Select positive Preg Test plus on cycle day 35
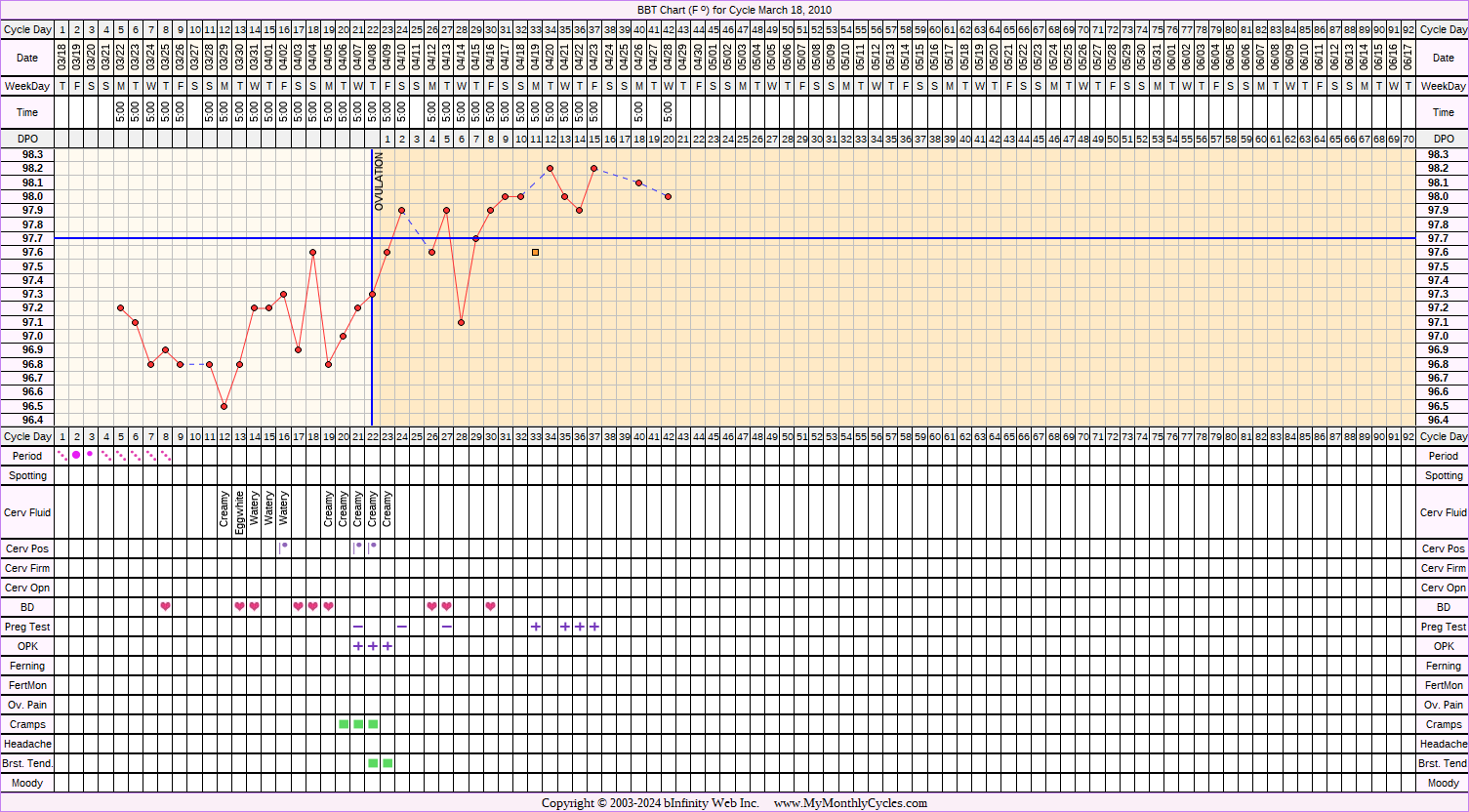1469x812 pixels. point(565,627)
